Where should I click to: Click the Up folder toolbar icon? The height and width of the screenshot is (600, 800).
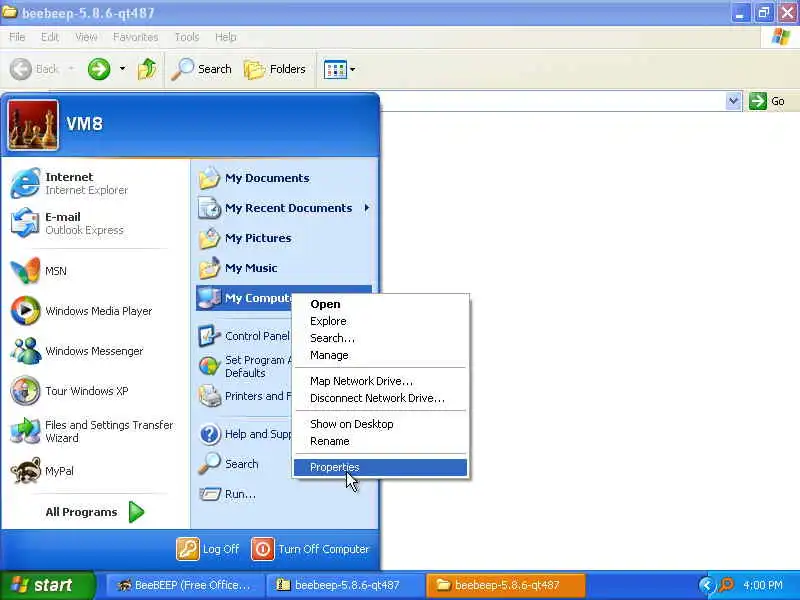pyautogui.click(x=147, y=69)
